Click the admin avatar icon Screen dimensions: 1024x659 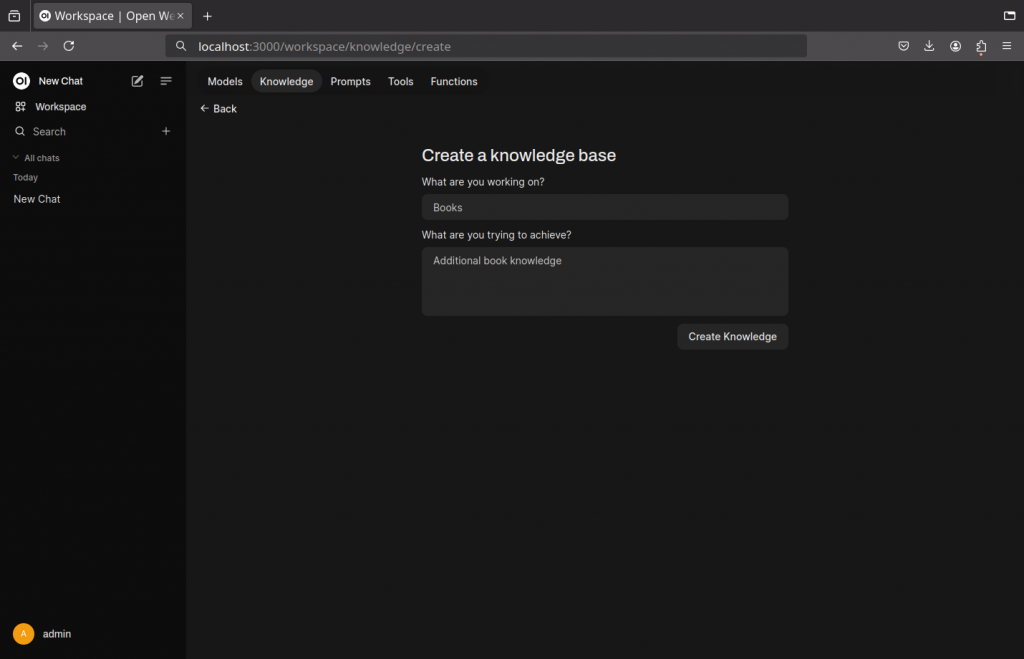[24, 634]
